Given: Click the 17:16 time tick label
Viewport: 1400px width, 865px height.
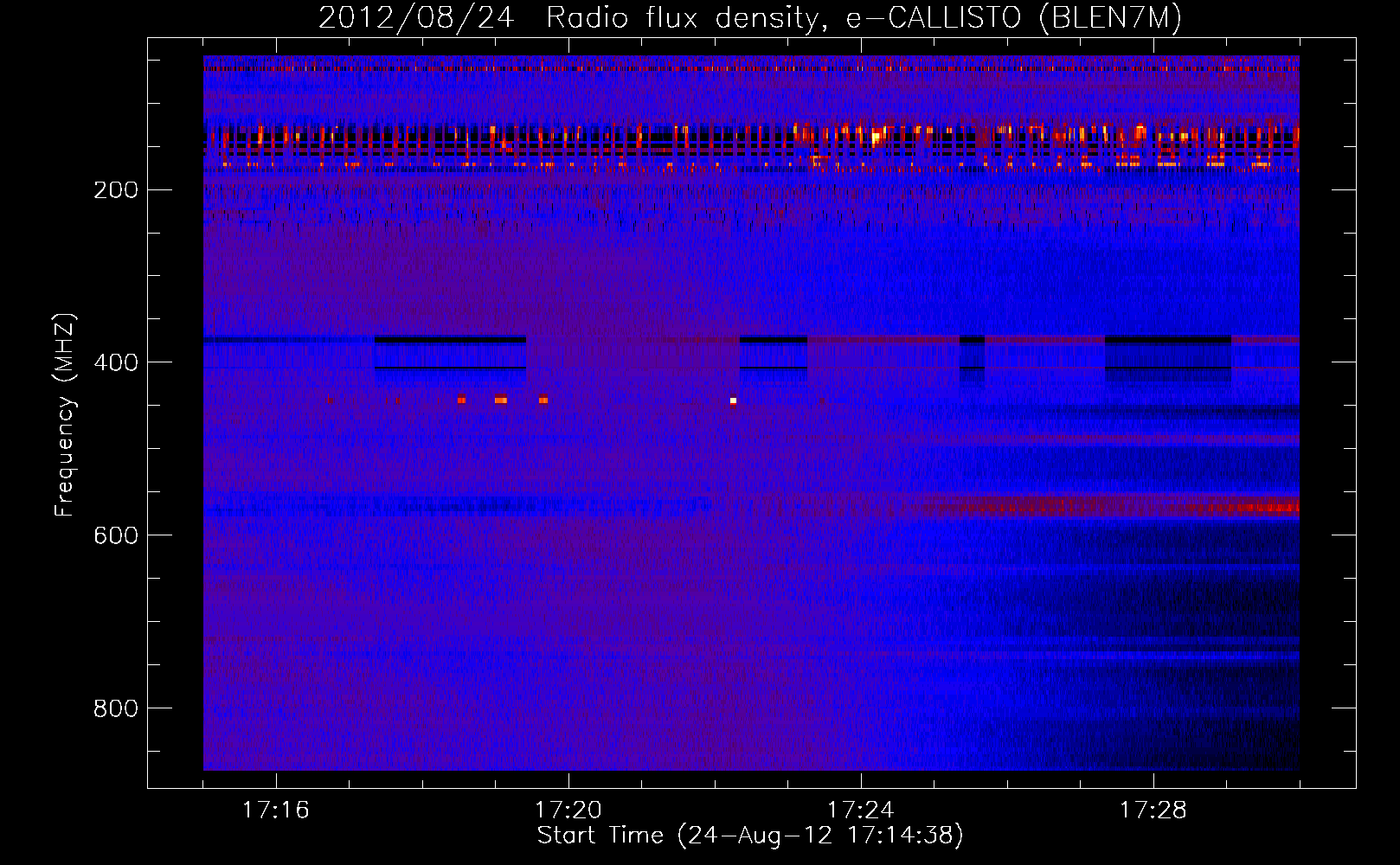Looking at the screenshot, I should click(x=276, y=810).
